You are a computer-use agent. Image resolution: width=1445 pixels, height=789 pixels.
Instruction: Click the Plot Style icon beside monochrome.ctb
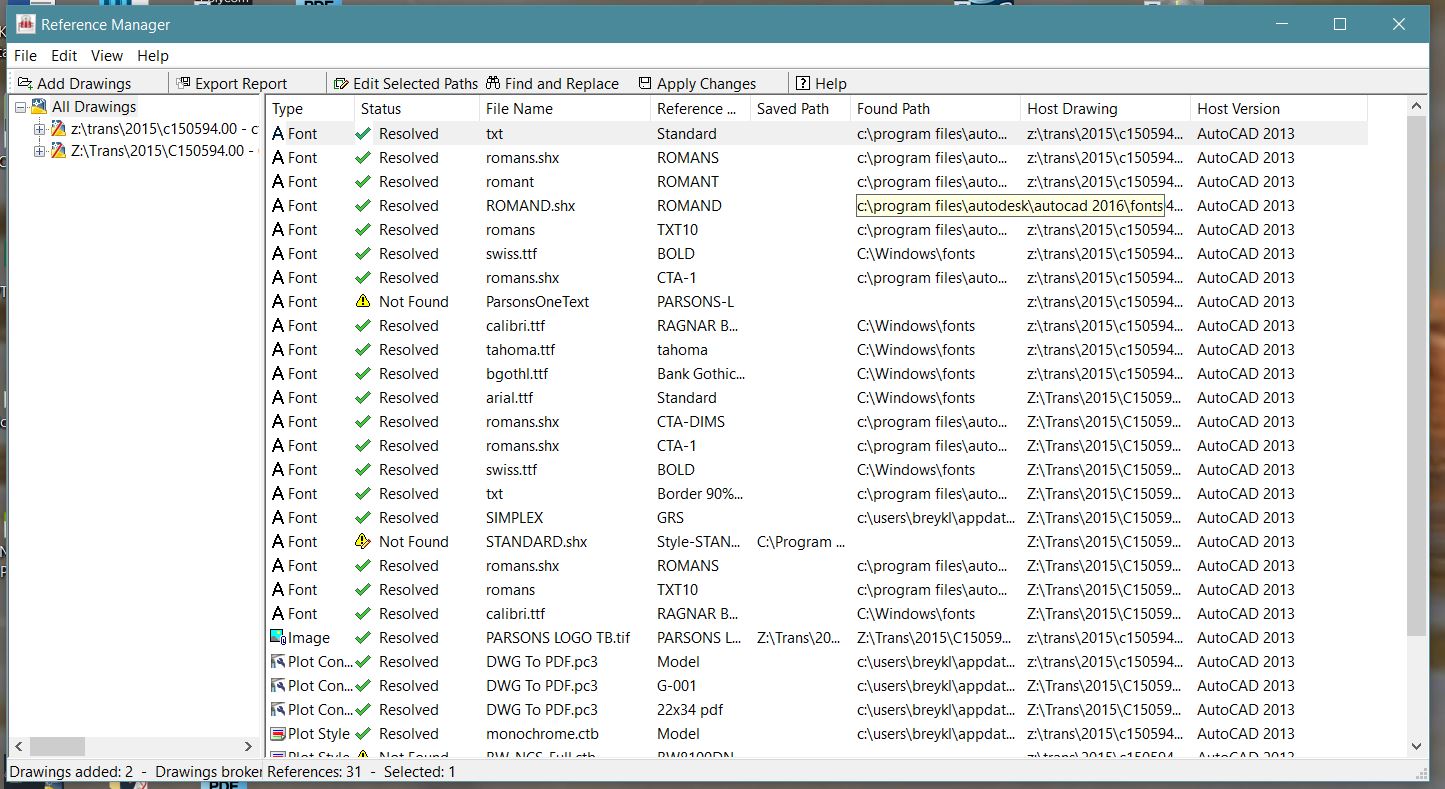277,733
